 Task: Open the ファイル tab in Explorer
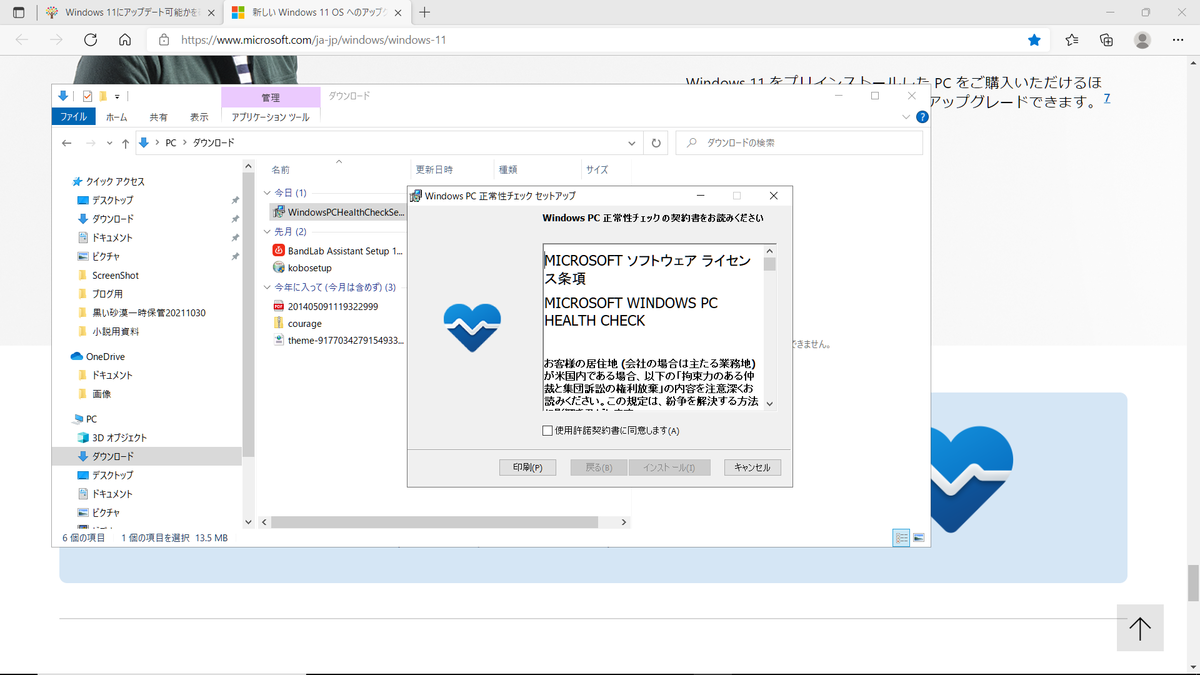[73, 117]
